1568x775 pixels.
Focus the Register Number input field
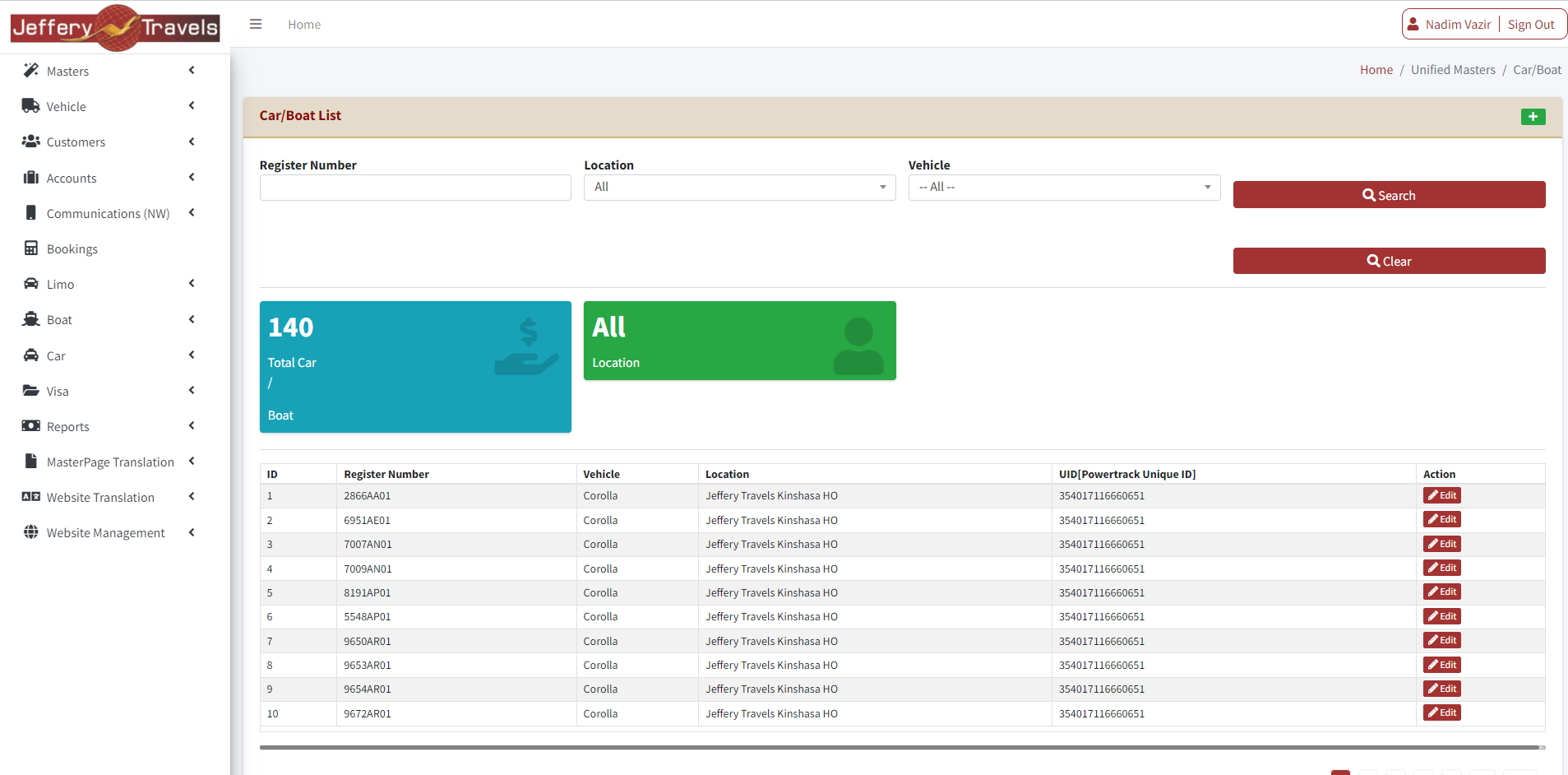(x=415, y=188)
